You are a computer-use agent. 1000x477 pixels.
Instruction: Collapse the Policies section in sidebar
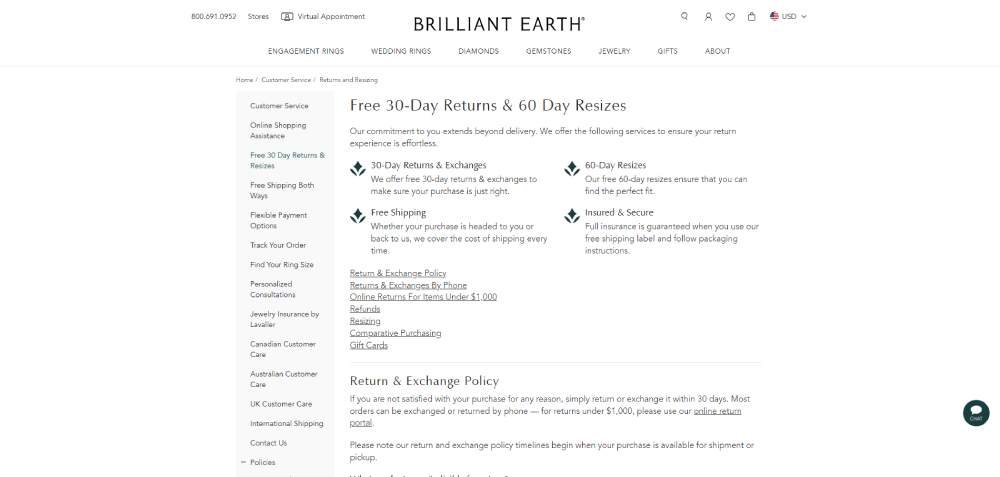coord(243,462)
